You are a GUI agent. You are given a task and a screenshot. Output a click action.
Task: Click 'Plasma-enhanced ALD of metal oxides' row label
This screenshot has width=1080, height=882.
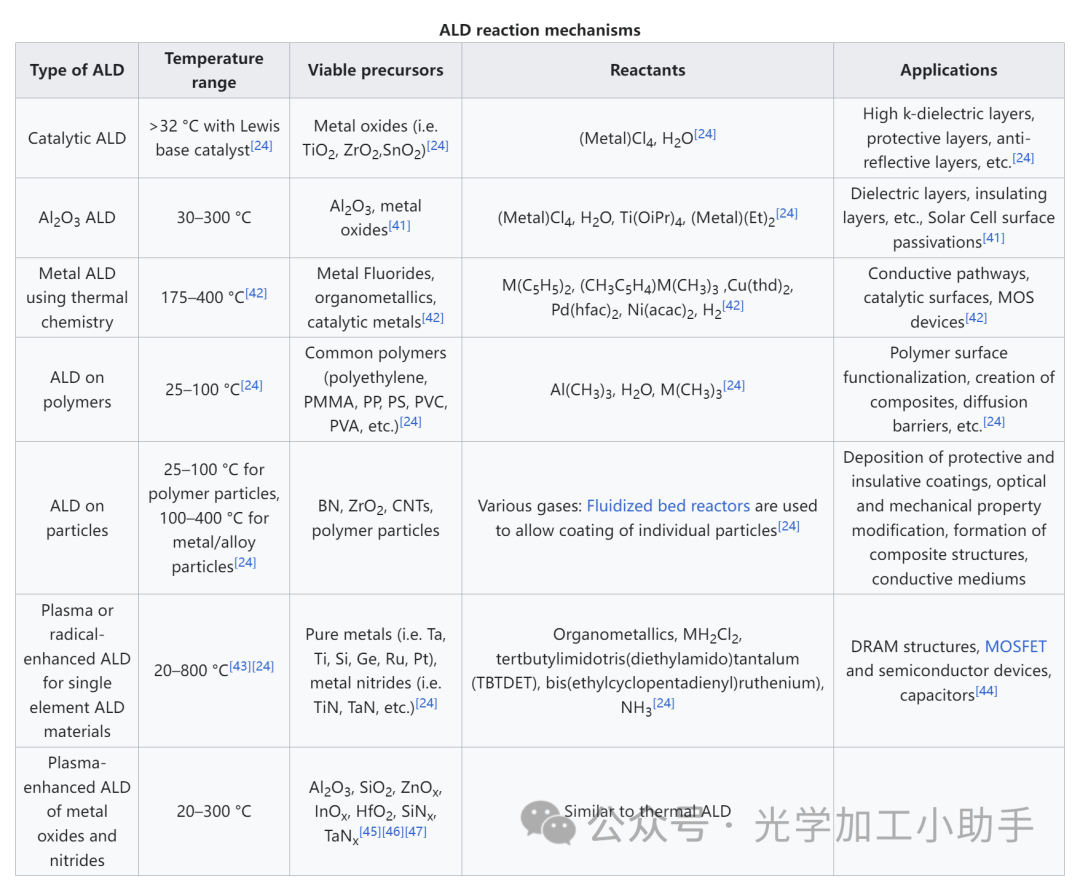point(77,811)
